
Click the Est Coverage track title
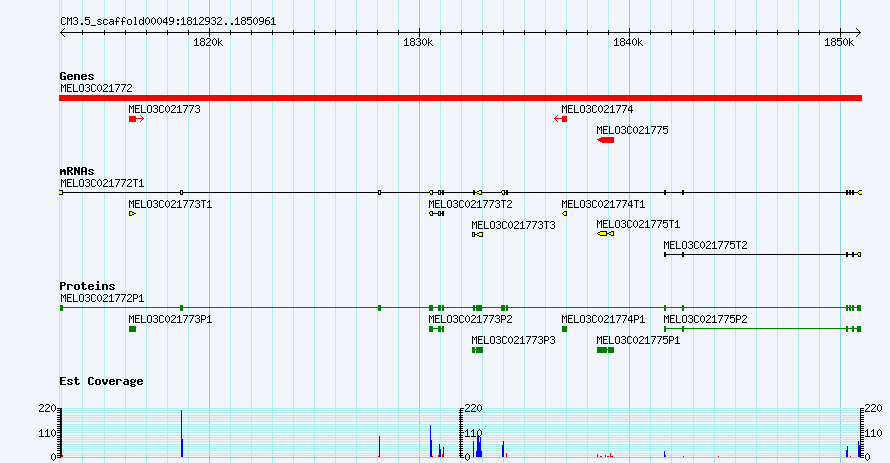[101, 381]
